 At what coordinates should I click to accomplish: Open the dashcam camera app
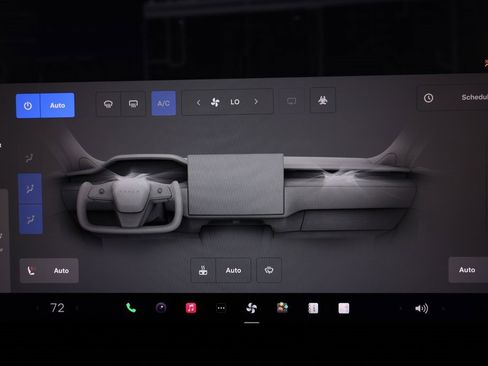pos(161,308)
